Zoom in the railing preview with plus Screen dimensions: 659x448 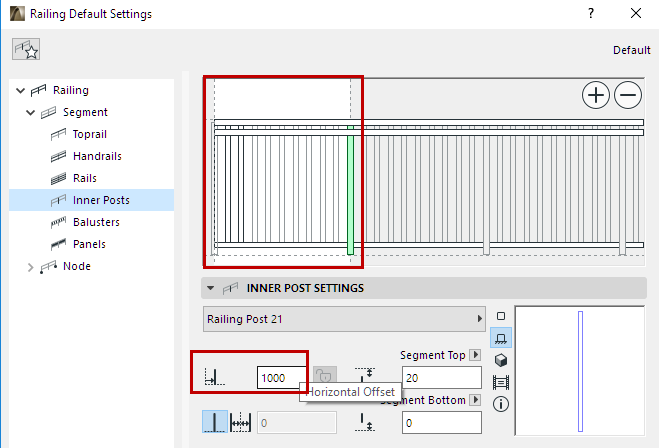[x=596, y=95]
